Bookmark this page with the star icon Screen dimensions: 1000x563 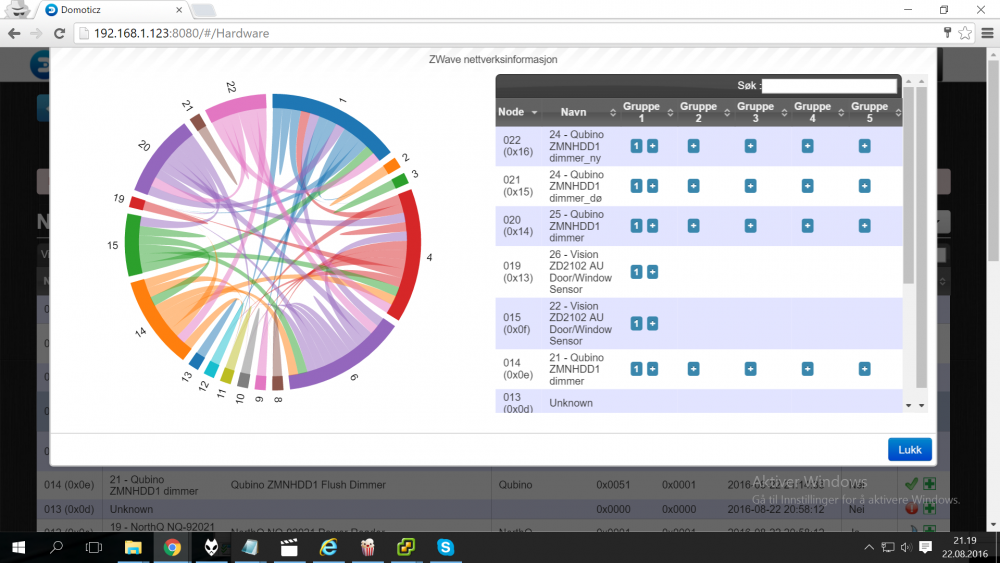point(965,33)
